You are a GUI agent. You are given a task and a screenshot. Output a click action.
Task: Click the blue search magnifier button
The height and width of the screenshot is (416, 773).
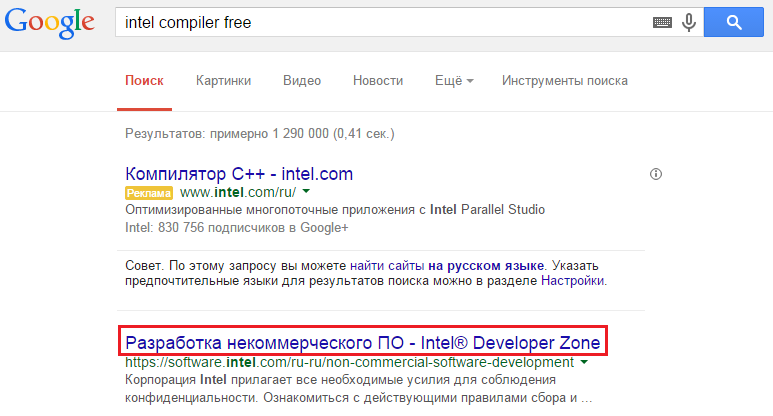tap(734, 22)
